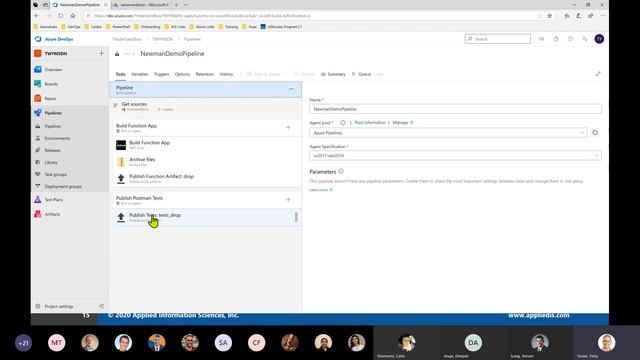
Task: Click the pipeline Name input field
Action: (x=455, y=109)
